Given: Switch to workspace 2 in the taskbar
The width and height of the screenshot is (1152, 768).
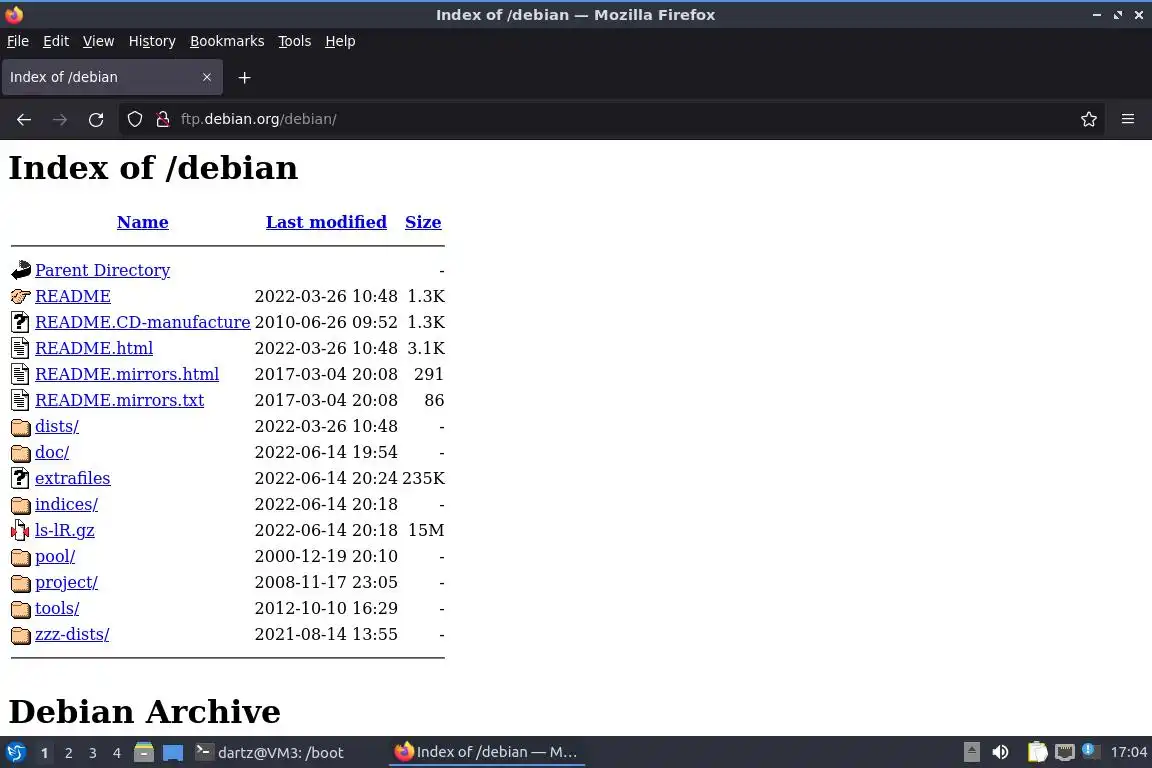Looking at the screenshot, I should tap(68, 753).
